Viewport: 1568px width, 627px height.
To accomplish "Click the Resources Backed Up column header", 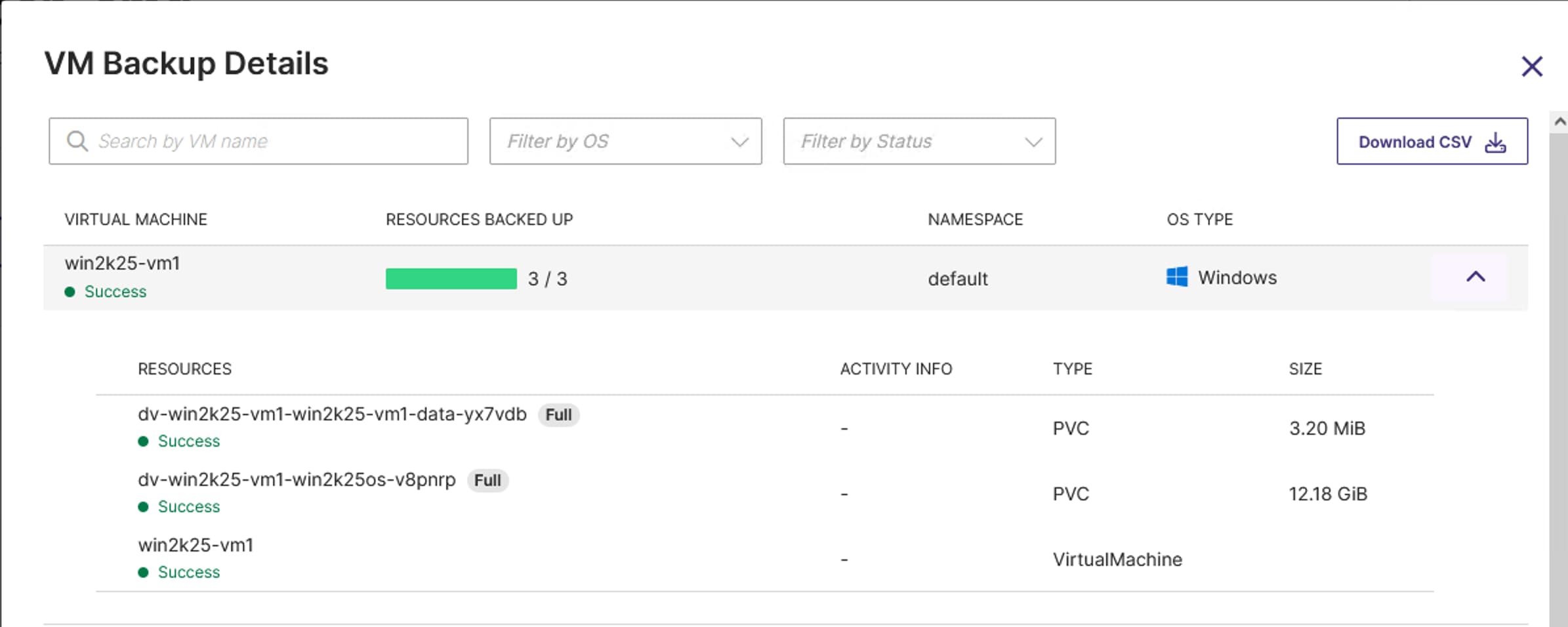I will click(479, 219).
